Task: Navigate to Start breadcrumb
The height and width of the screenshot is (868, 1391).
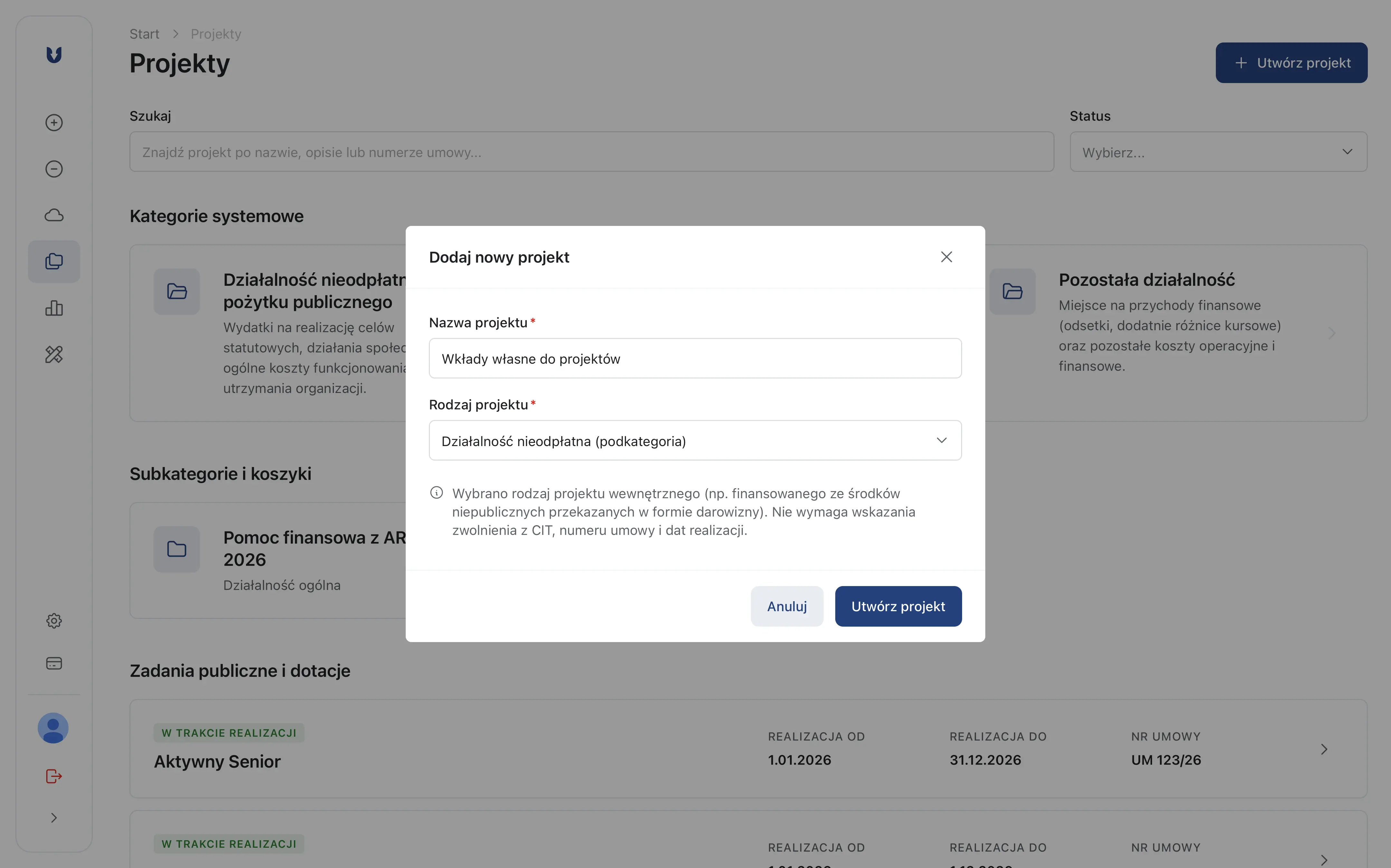Action: click(x=144, y=34)
